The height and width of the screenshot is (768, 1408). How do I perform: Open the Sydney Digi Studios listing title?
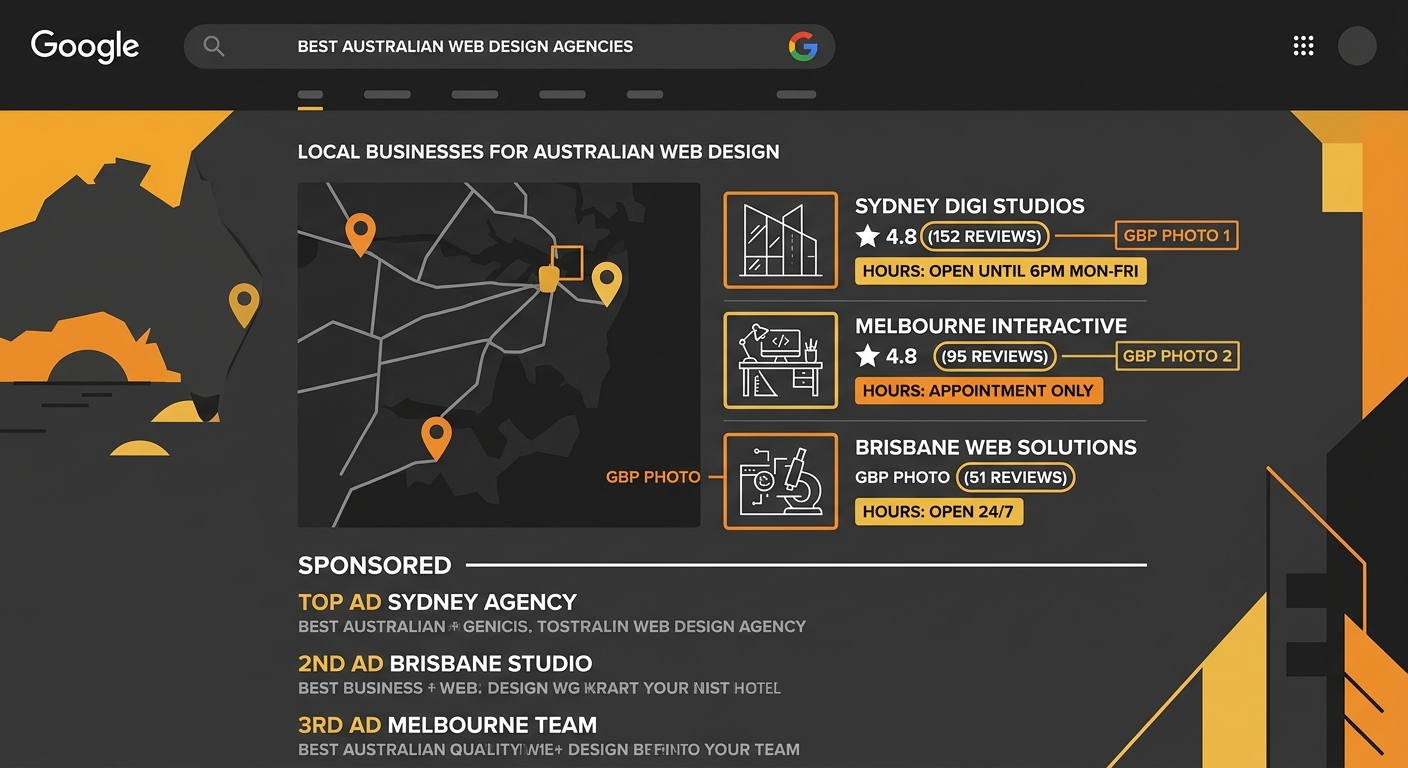[969, 206]
